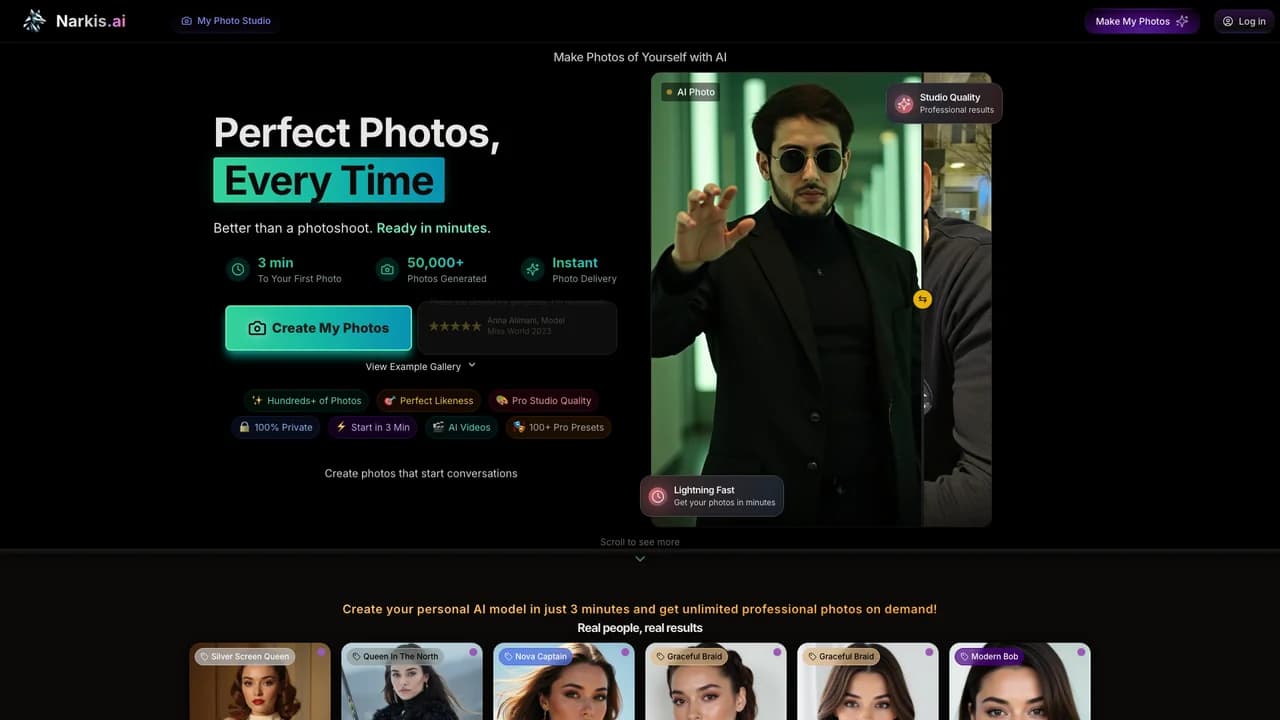Click the sparkles icon on Hundreds+ of Photos
This screenshot has height=720, width=1280.
pos(257,401)
